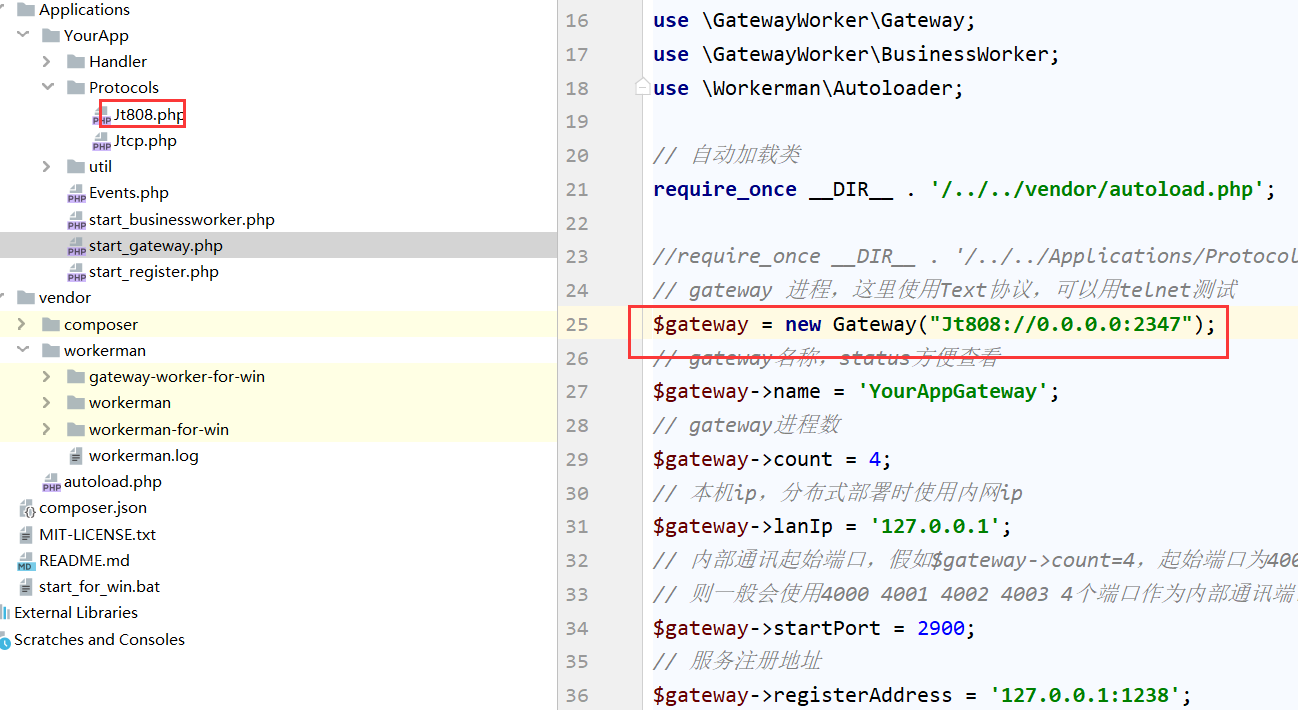
Task: Click the require_once keyword on line 21
Action: pos(725,189)
